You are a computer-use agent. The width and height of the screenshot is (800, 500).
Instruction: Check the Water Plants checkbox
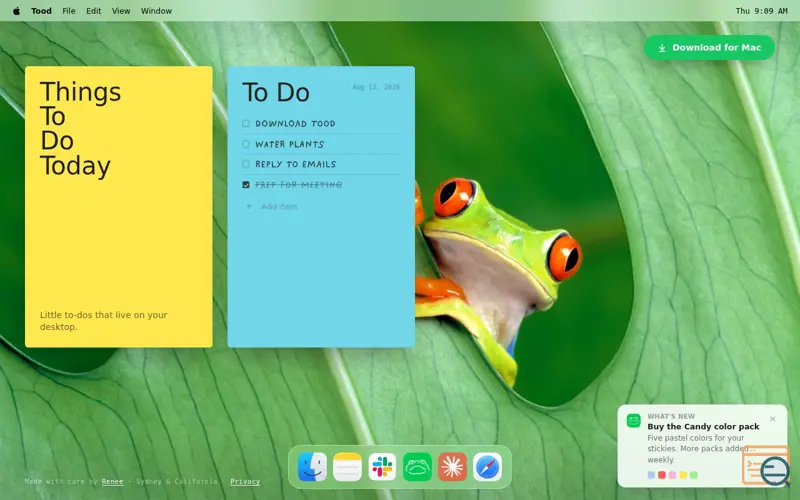point(246,144)
